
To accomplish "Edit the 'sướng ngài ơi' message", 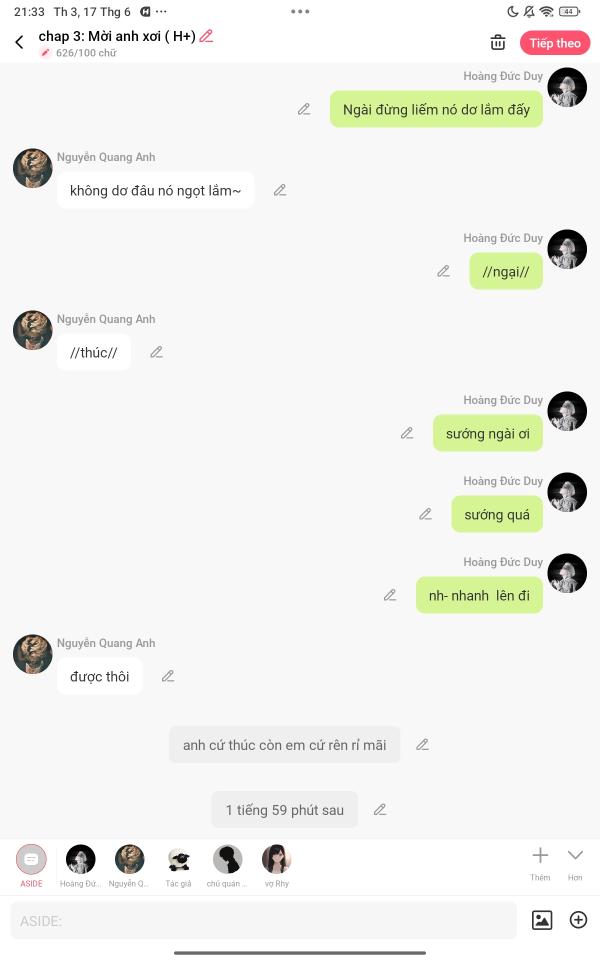I will [x=407, y=433].
